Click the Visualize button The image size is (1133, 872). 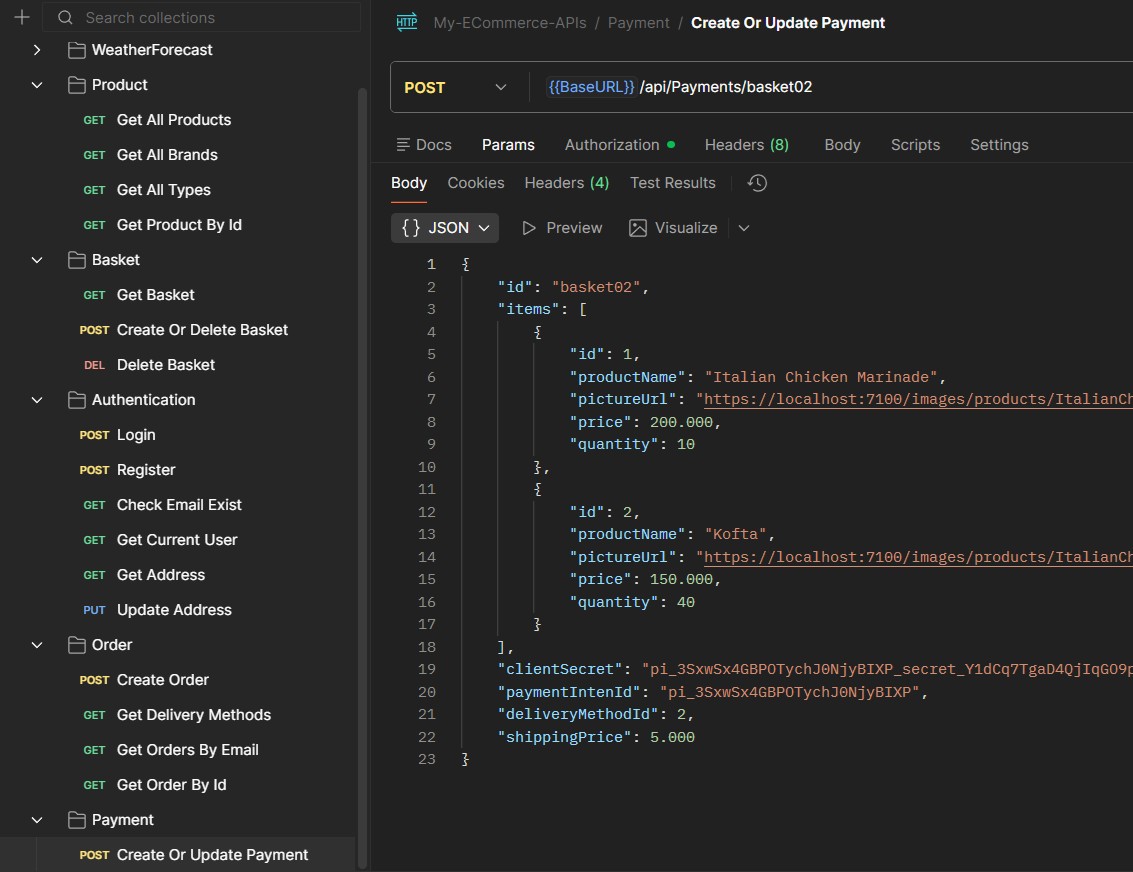coord(673,228)
